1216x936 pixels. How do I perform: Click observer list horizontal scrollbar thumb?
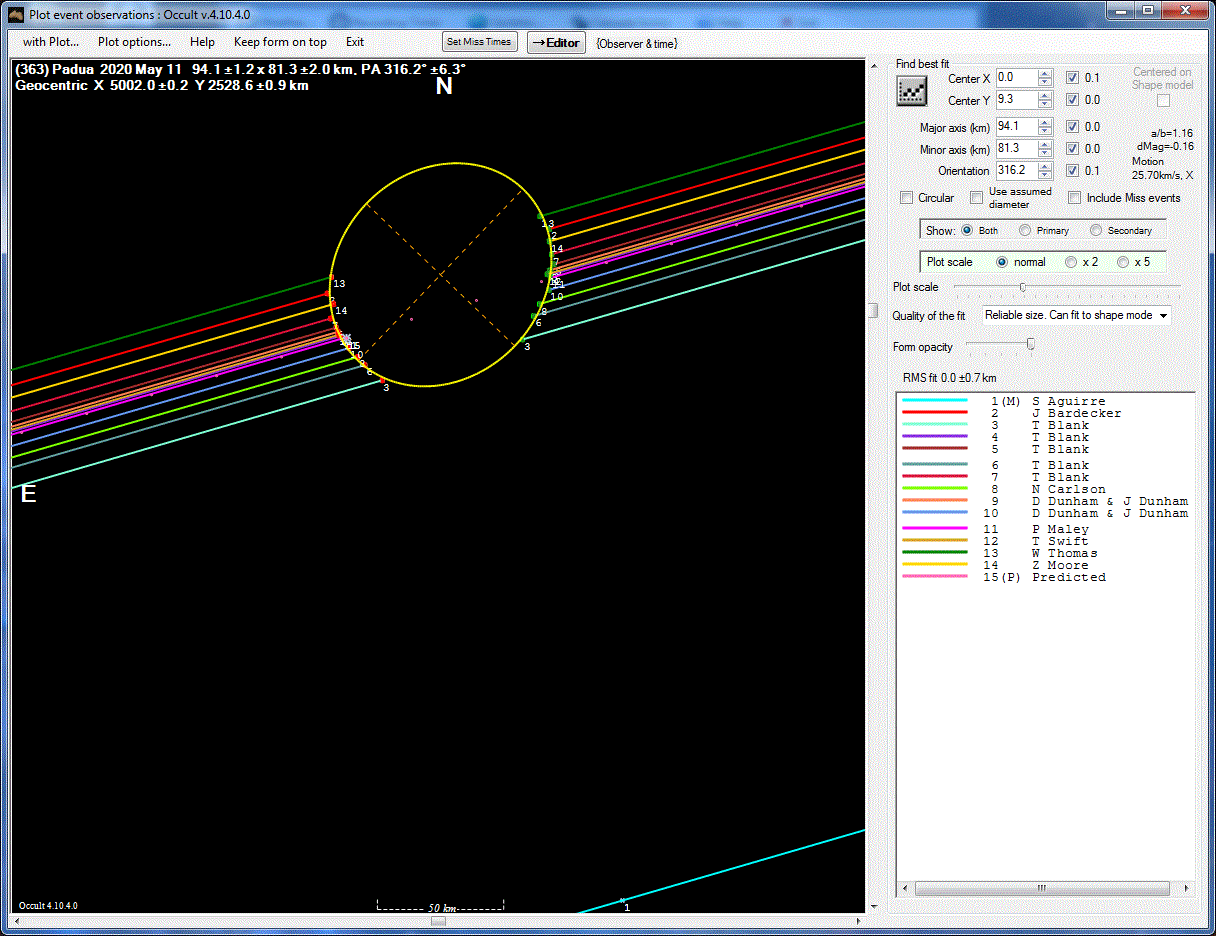1042,888
